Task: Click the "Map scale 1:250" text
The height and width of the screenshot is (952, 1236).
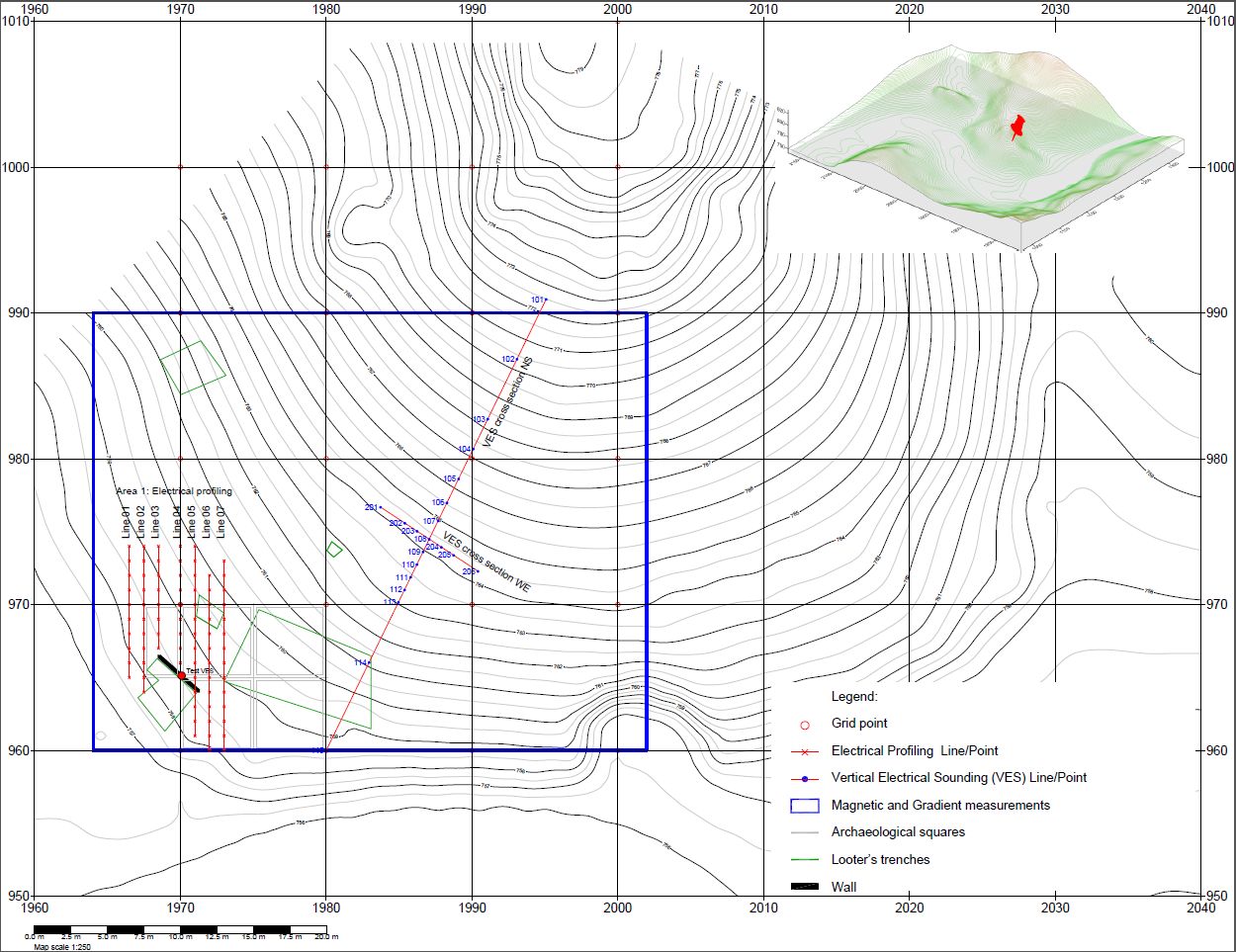Action: tap(62, 946)
